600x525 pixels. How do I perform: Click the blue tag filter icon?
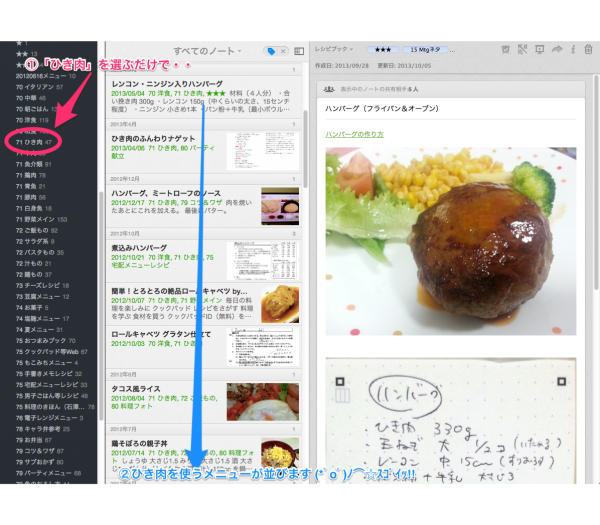point(271,51)
